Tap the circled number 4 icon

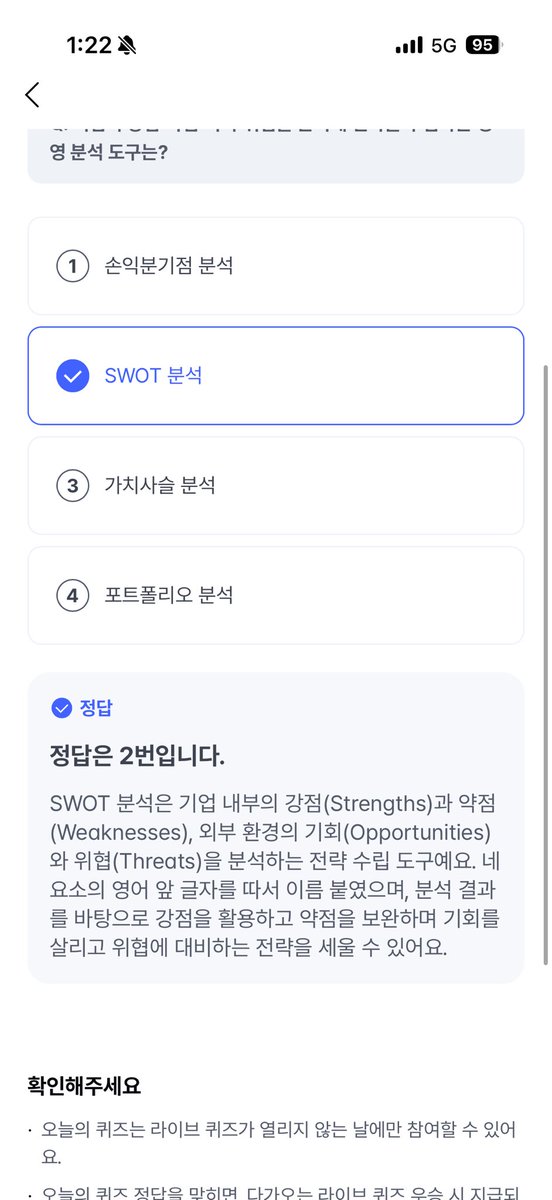pyautogui.click(x=73, y=596)
